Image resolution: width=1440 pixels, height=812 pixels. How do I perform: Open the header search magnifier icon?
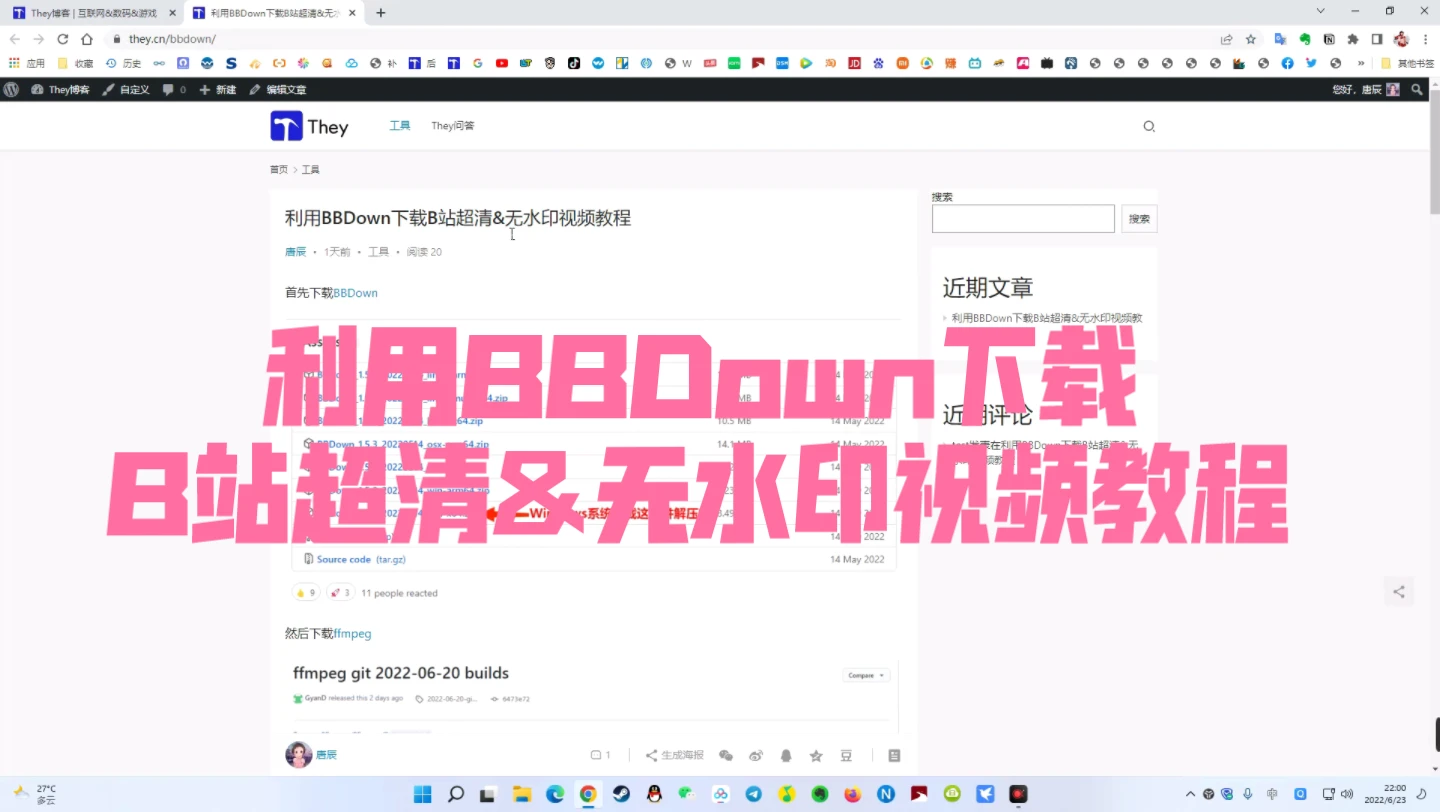tap(1148, 126)
